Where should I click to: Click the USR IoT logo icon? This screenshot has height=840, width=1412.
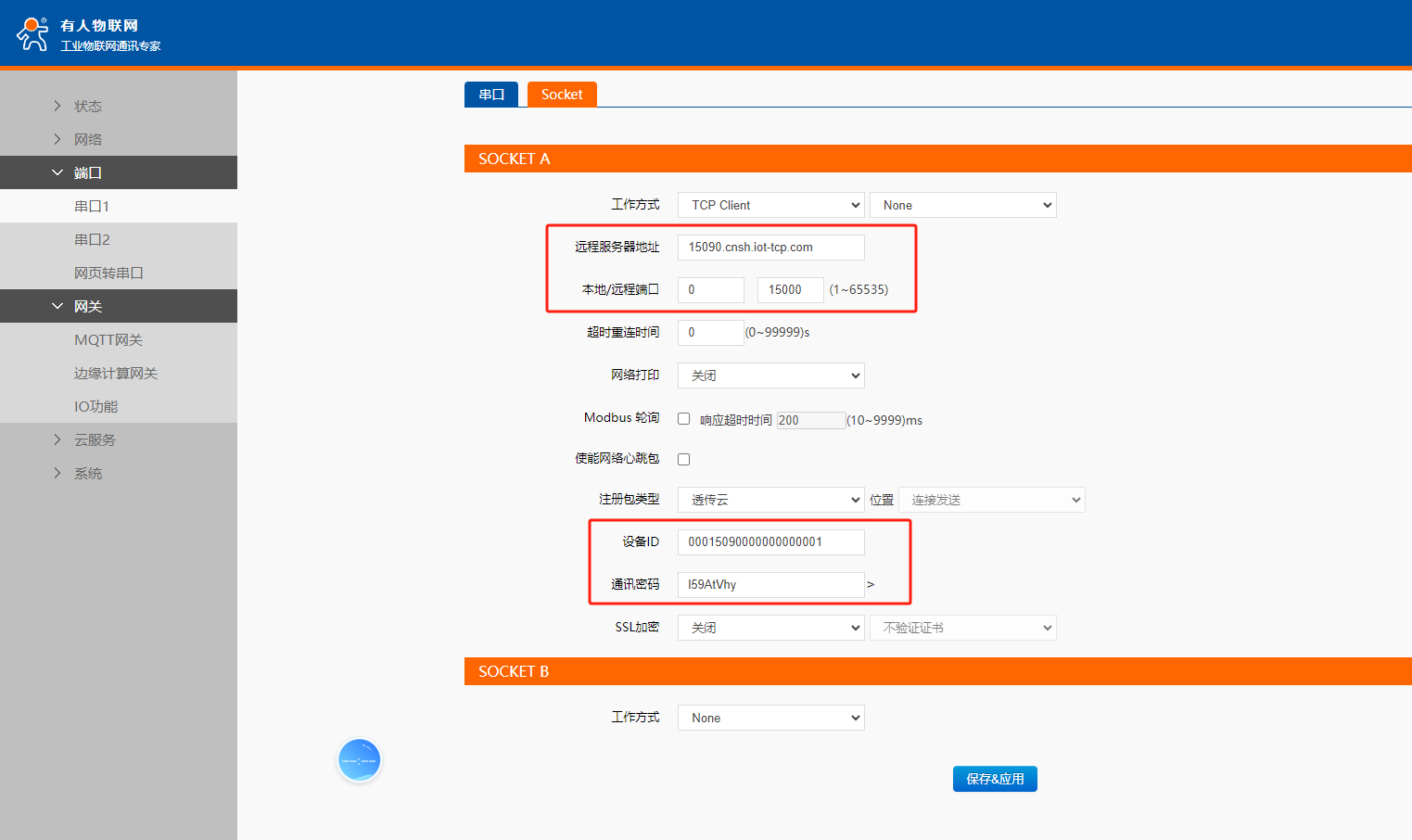(33, 33)
